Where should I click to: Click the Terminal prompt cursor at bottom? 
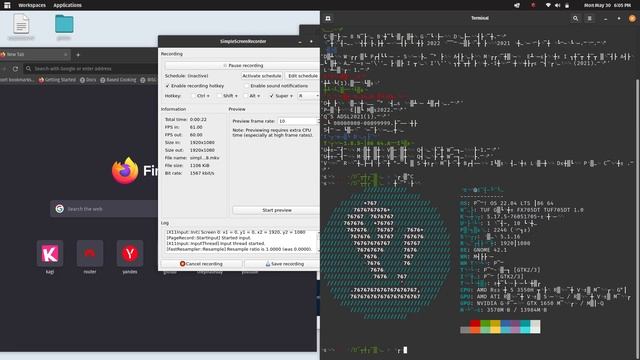click(405, 350)
